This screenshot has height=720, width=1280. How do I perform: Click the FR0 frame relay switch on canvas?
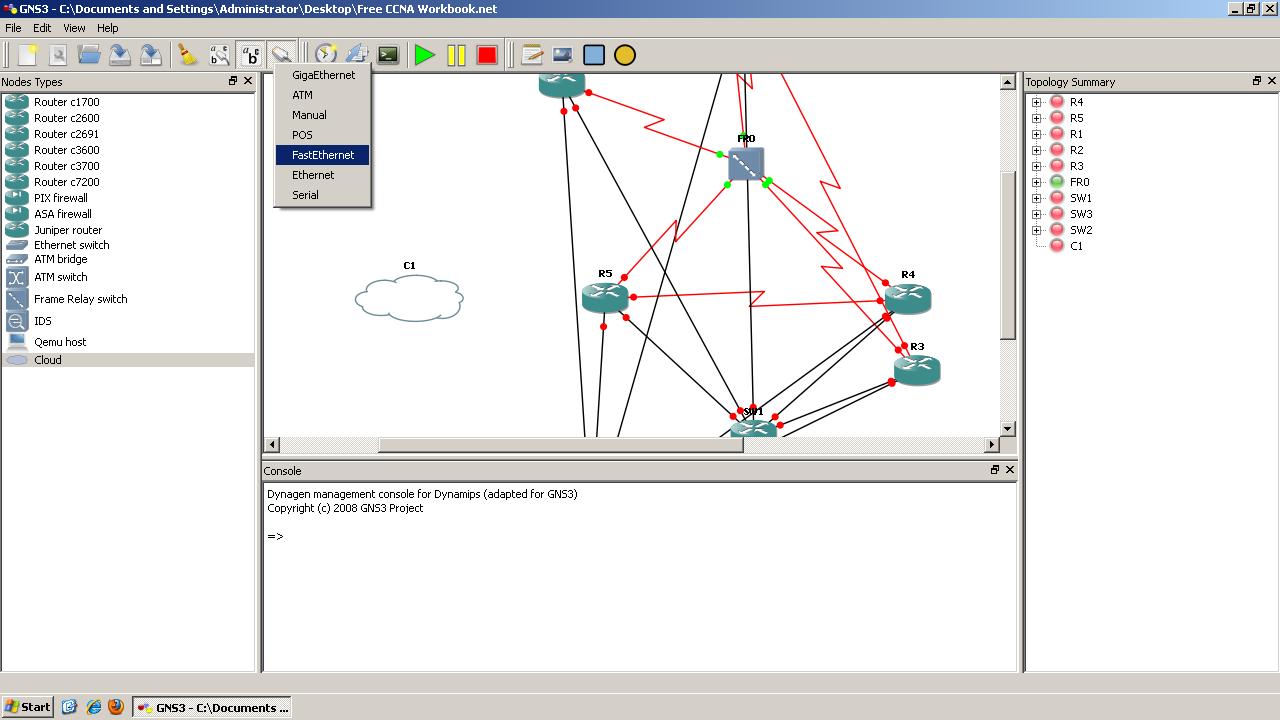coord(746,164)
